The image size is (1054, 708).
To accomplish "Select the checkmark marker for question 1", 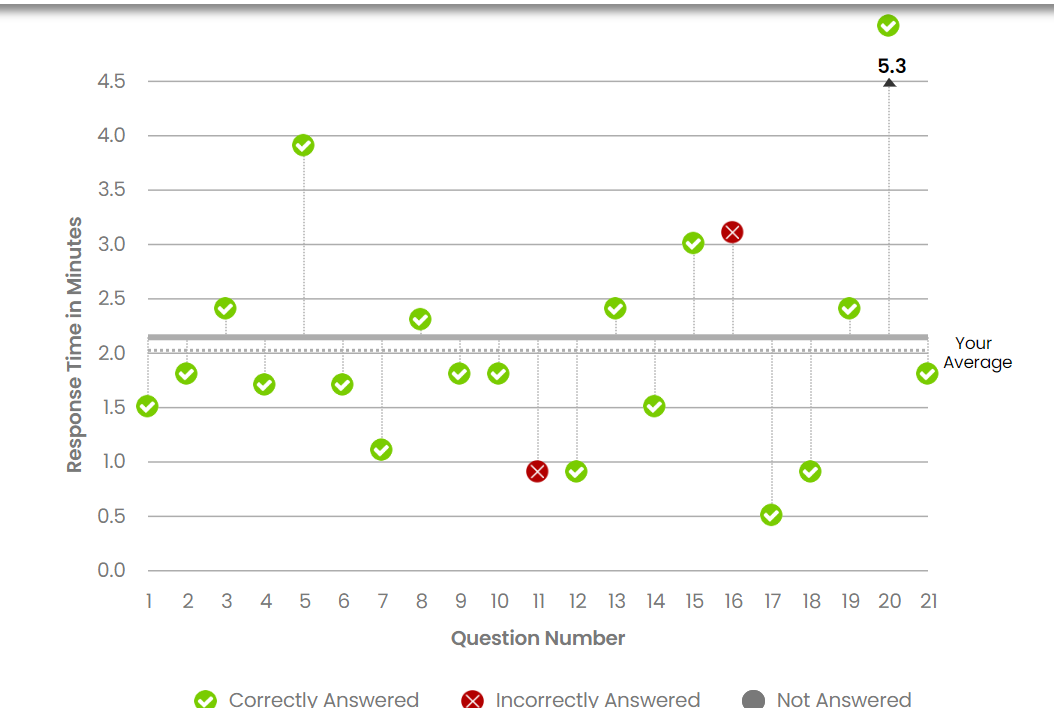I will [147, 406].
